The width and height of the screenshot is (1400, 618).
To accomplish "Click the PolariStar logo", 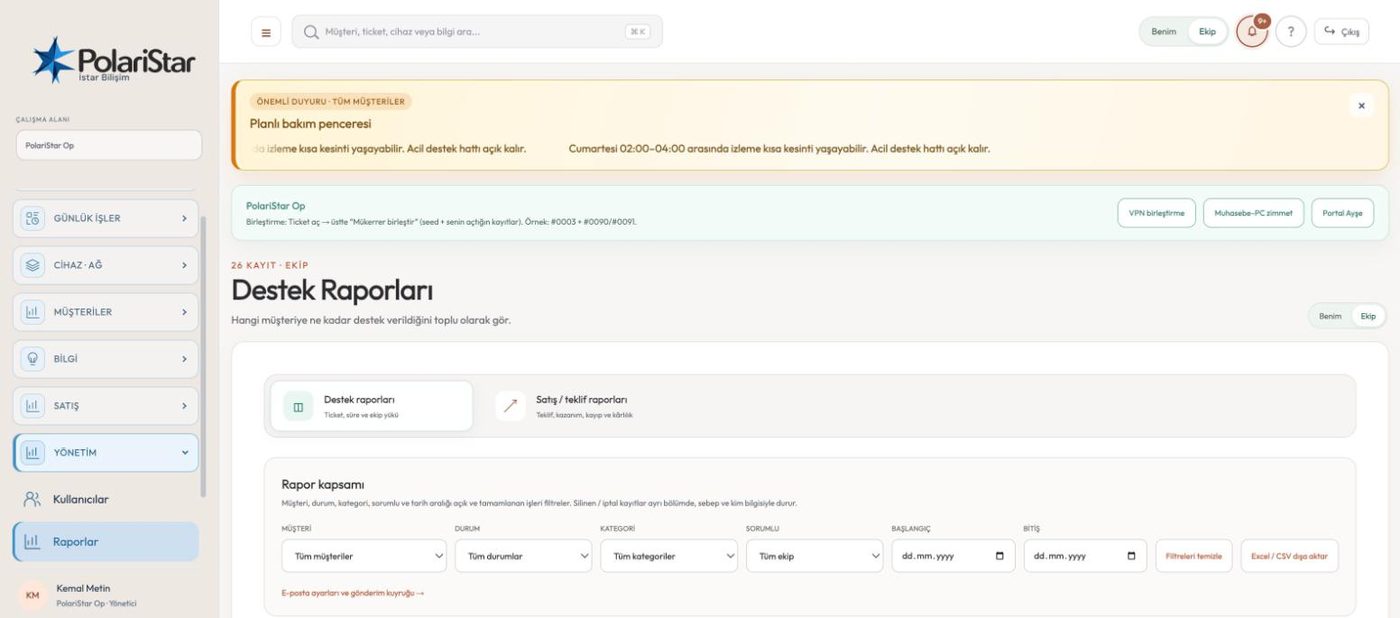I will coord(112,61).
